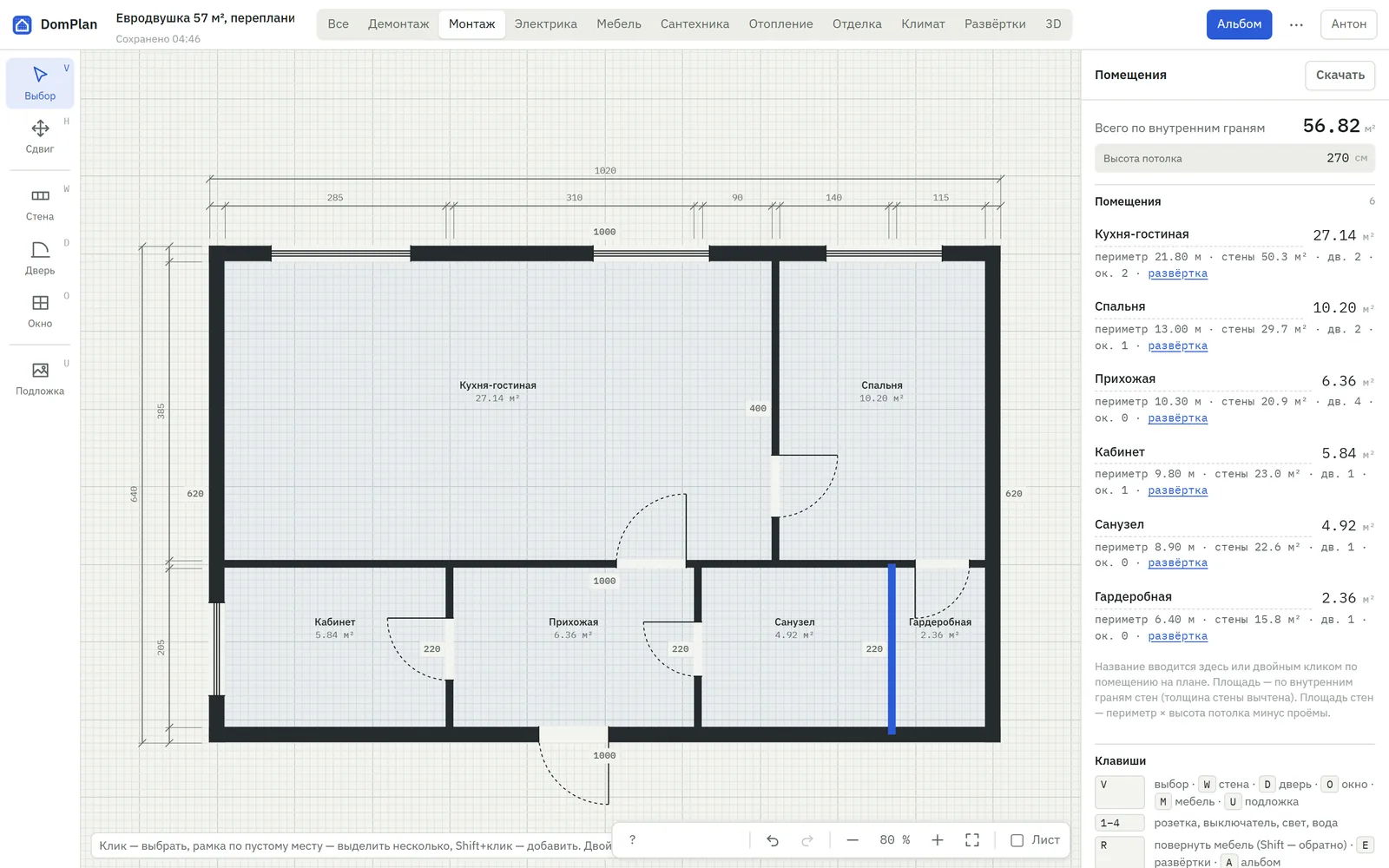Fit the plan to screen icon
The width and height of the screenshot is (1389, 868).
coord(972,840)
